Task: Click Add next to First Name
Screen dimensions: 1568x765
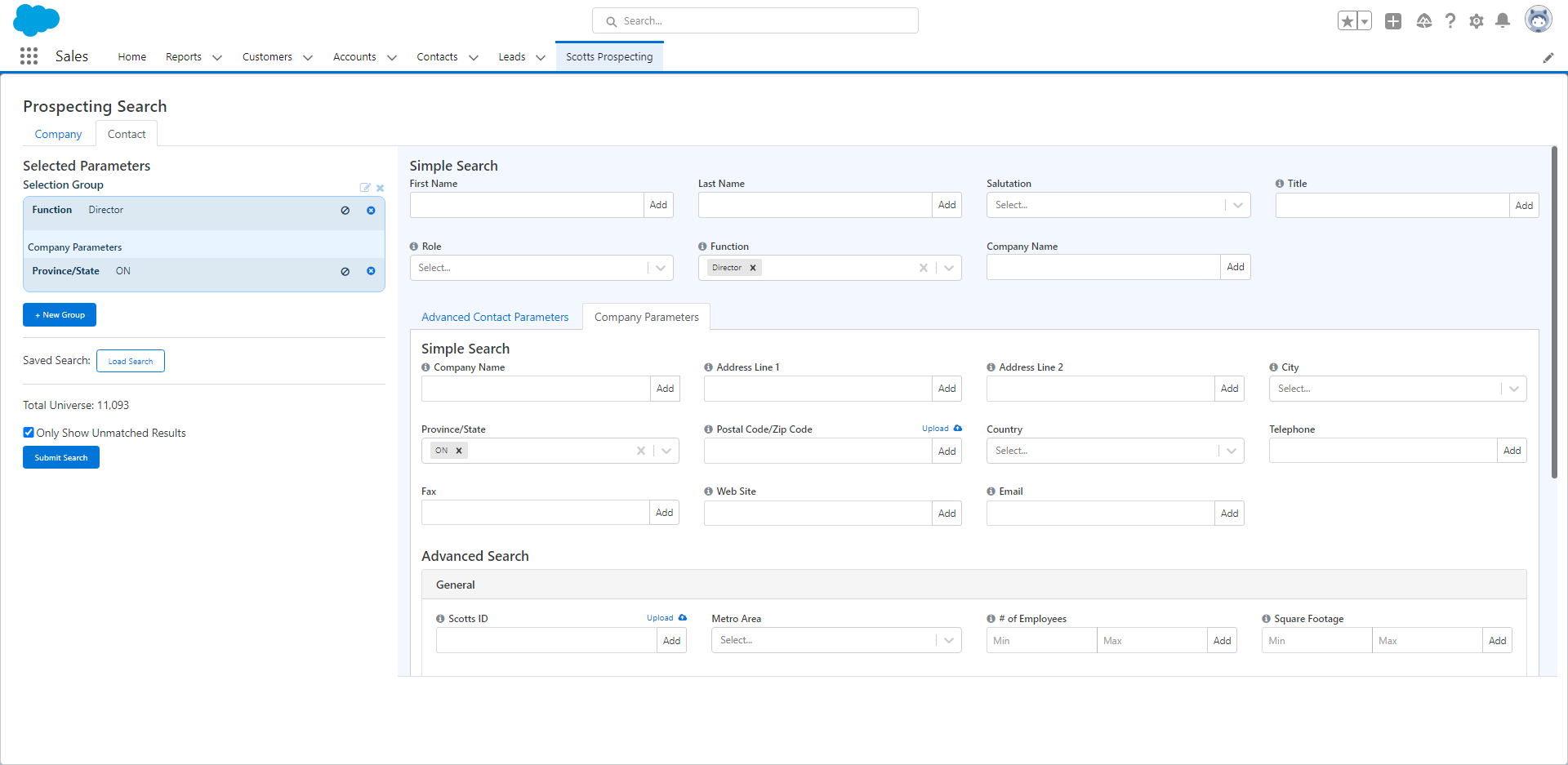Action: [x=658, y=205]
